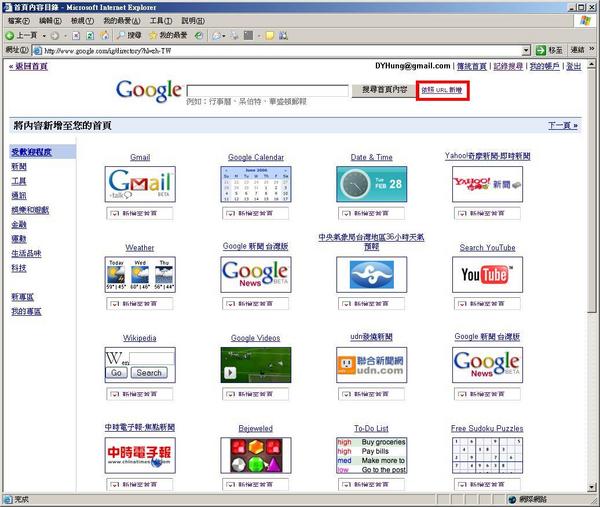Screen dimensions: 600x507
Task: Open the 我的帳戶 account link
Action: click(544, 66)
